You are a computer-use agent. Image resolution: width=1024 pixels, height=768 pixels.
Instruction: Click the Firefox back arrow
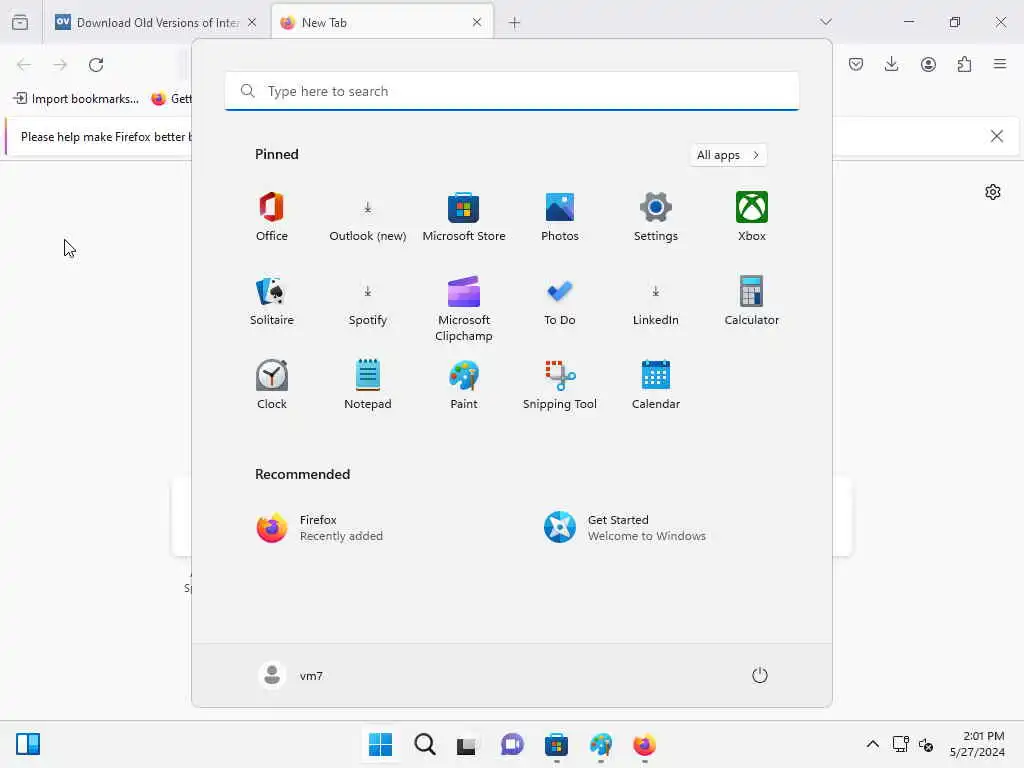(x=24, y=65)
